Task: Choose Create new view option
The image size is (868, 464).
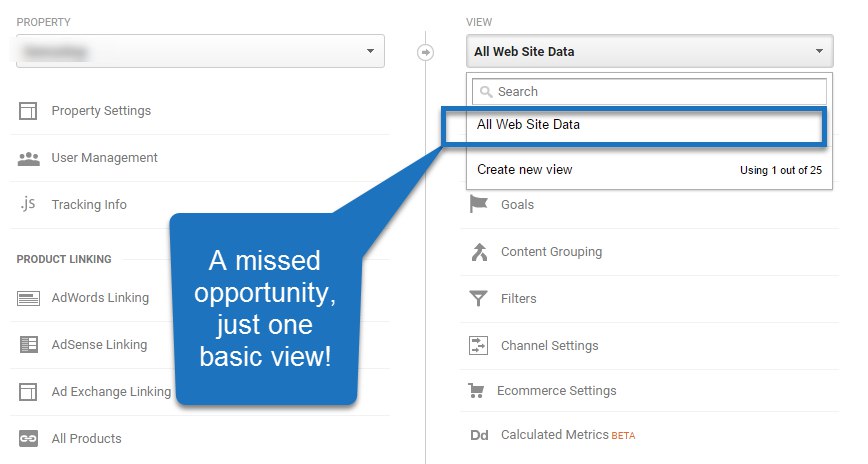Action: pos(525,170)
